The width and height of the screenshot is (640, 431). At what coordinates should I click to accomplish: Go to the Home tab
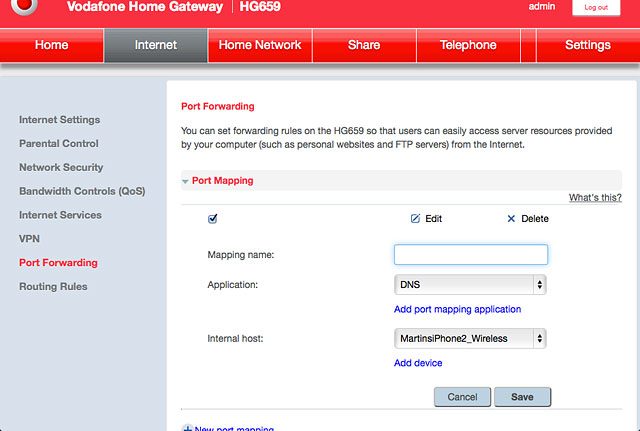click(51, 45)
